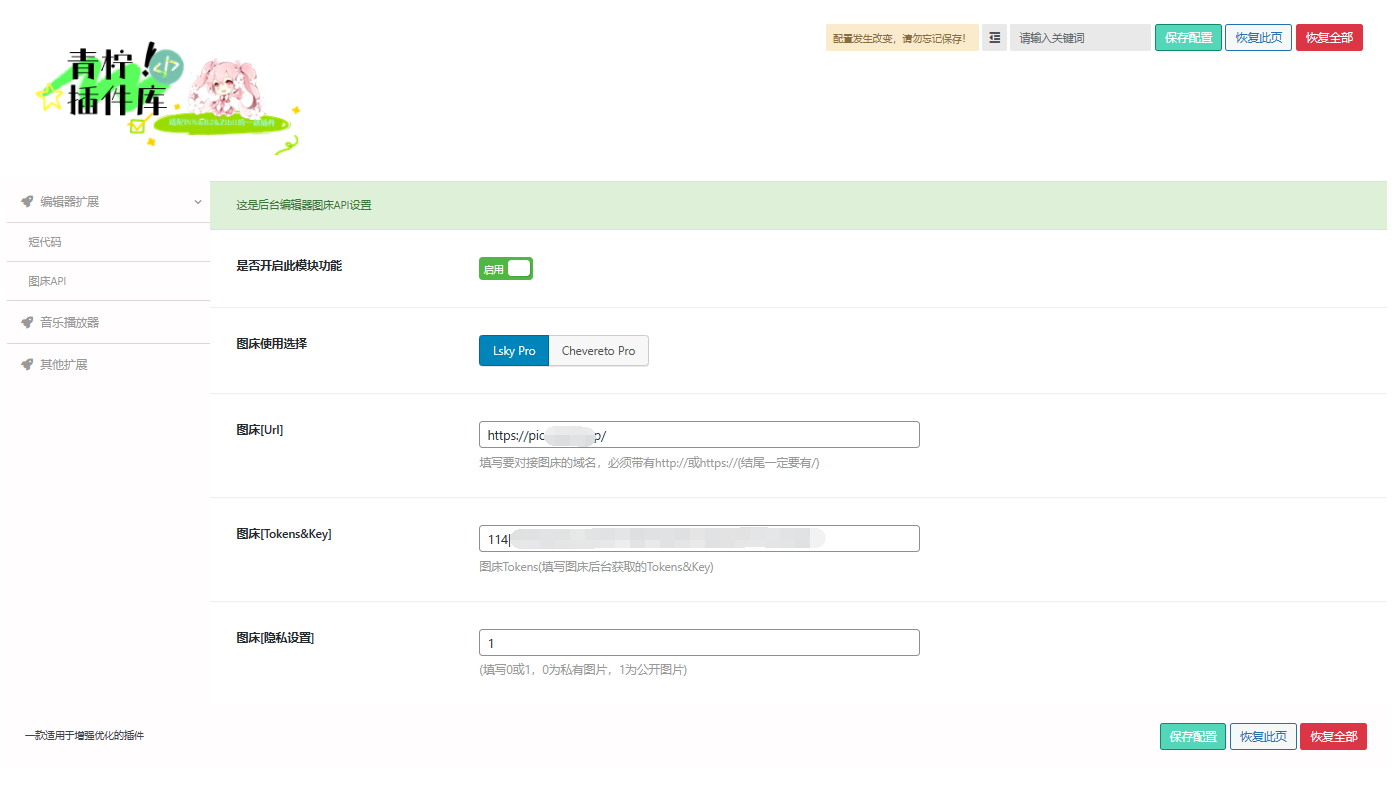This screenshot has width=1396, height=807.
Task: Toggle the 启用 module switch
Action: click(505, 268)
